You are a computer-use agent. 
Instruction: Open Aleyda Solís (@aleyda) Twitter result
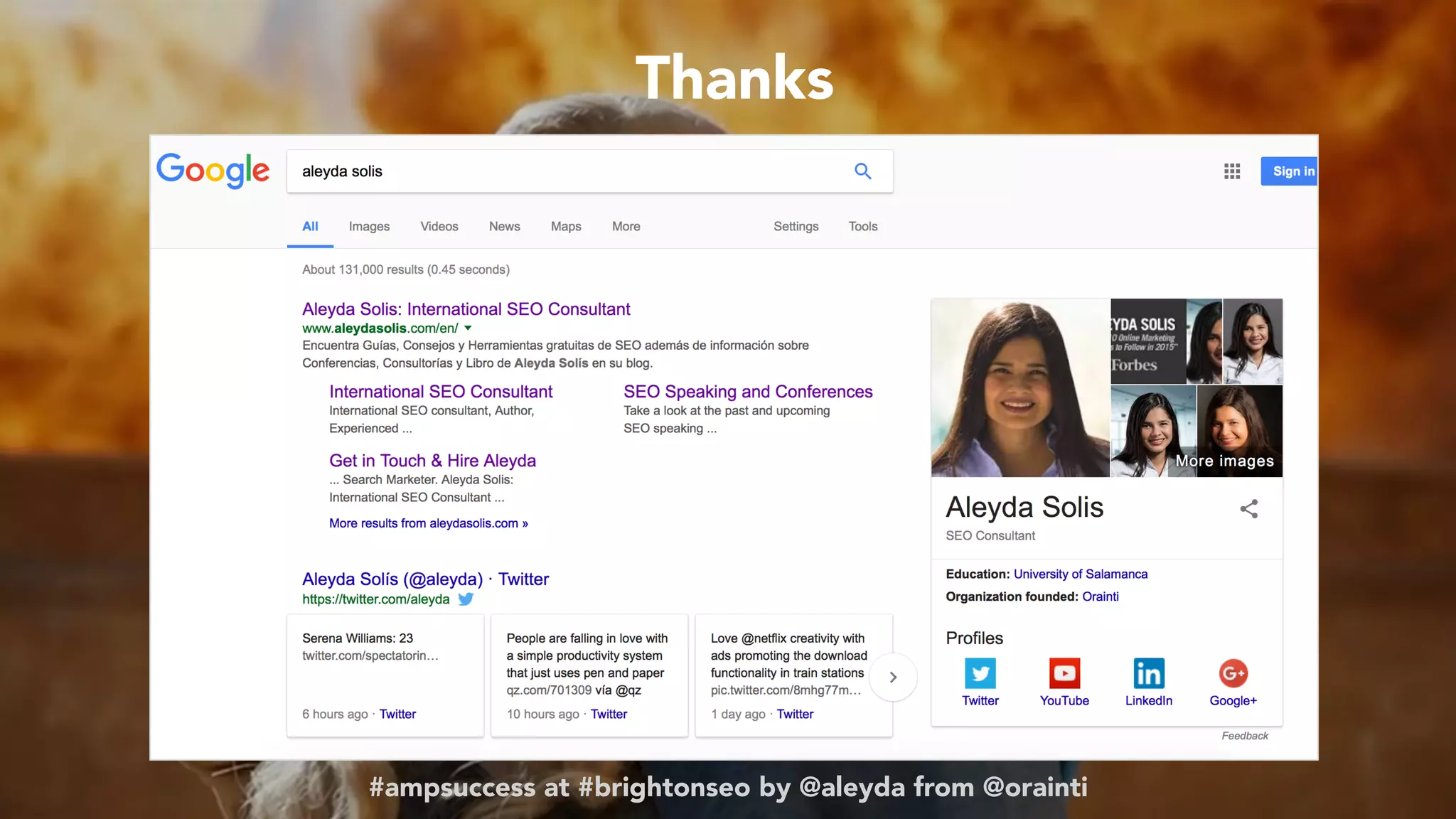(x=425, y=579)
